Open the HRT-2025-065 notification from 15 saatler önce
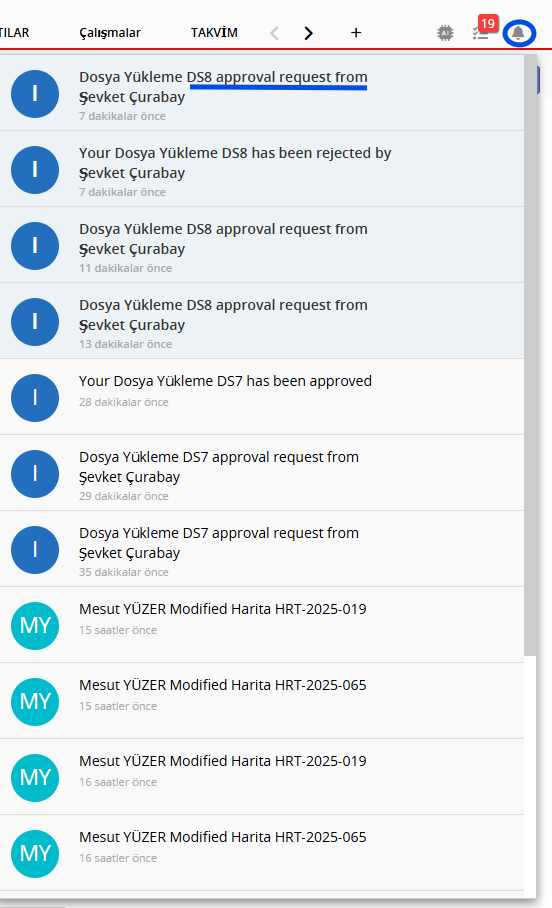 coord(262,701)
